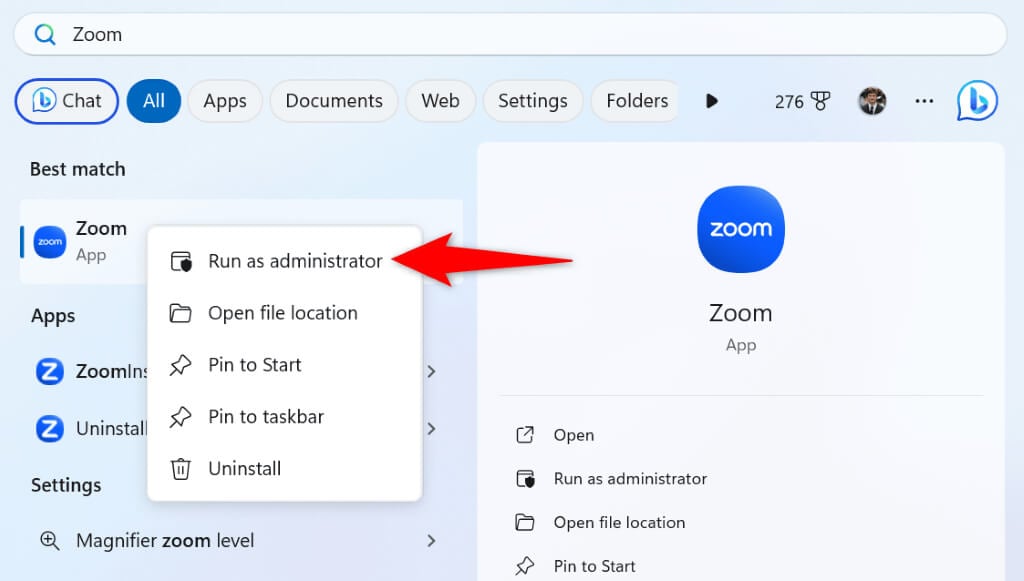Open the three-dot options menu
1024x581 pixels.
coord(924,101)
